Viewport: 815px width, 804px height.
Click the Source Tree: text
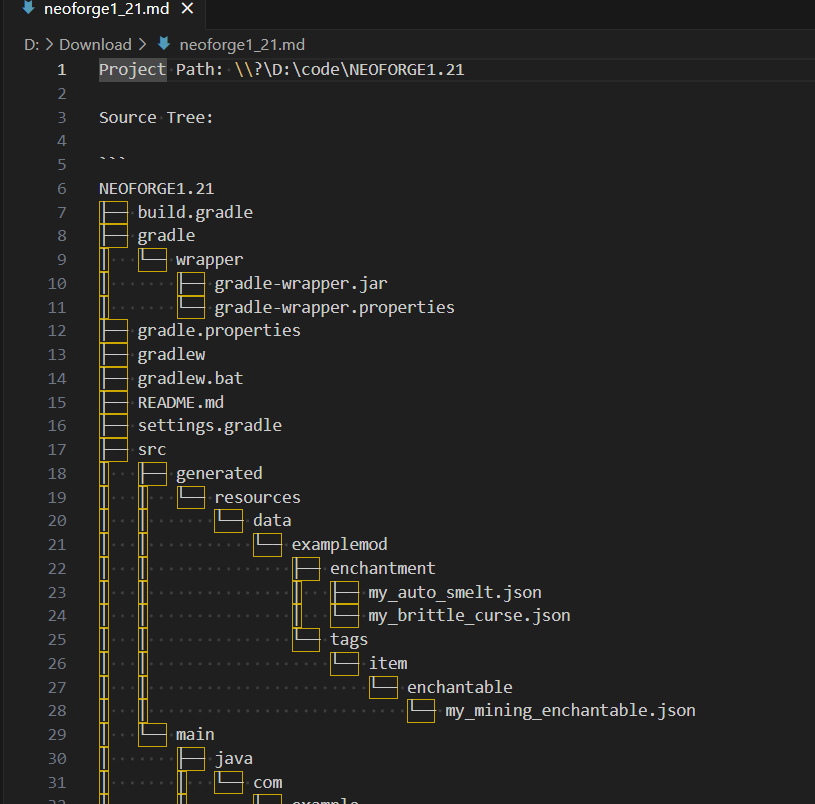pyautogui.click(x=156, y=117)
